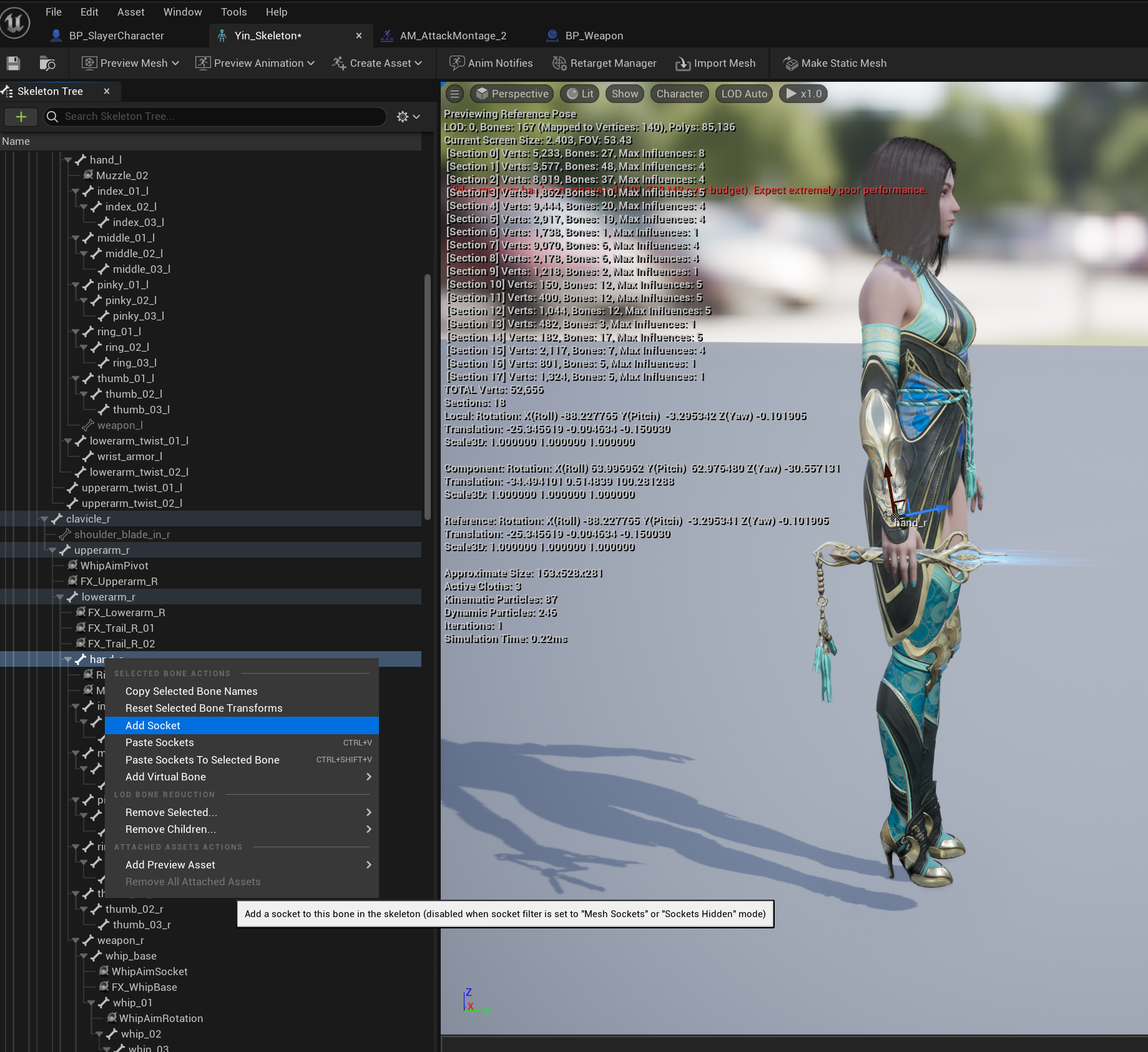Select the upperarm_twist_01_l bone
Image resolution: width=1148 pixels, height=1052 pixels.
tap(132, 488)
